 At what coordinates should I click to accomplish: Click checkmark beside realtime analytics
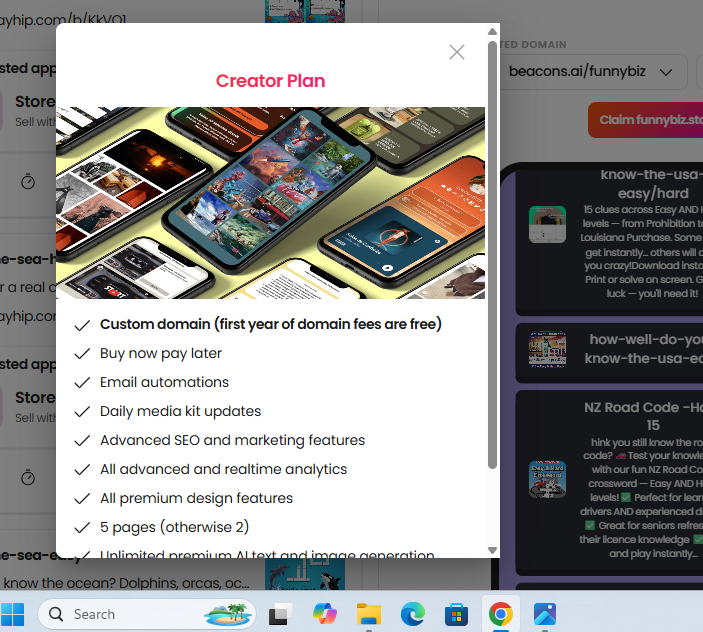pyautogui.click(x=82, y=470)
